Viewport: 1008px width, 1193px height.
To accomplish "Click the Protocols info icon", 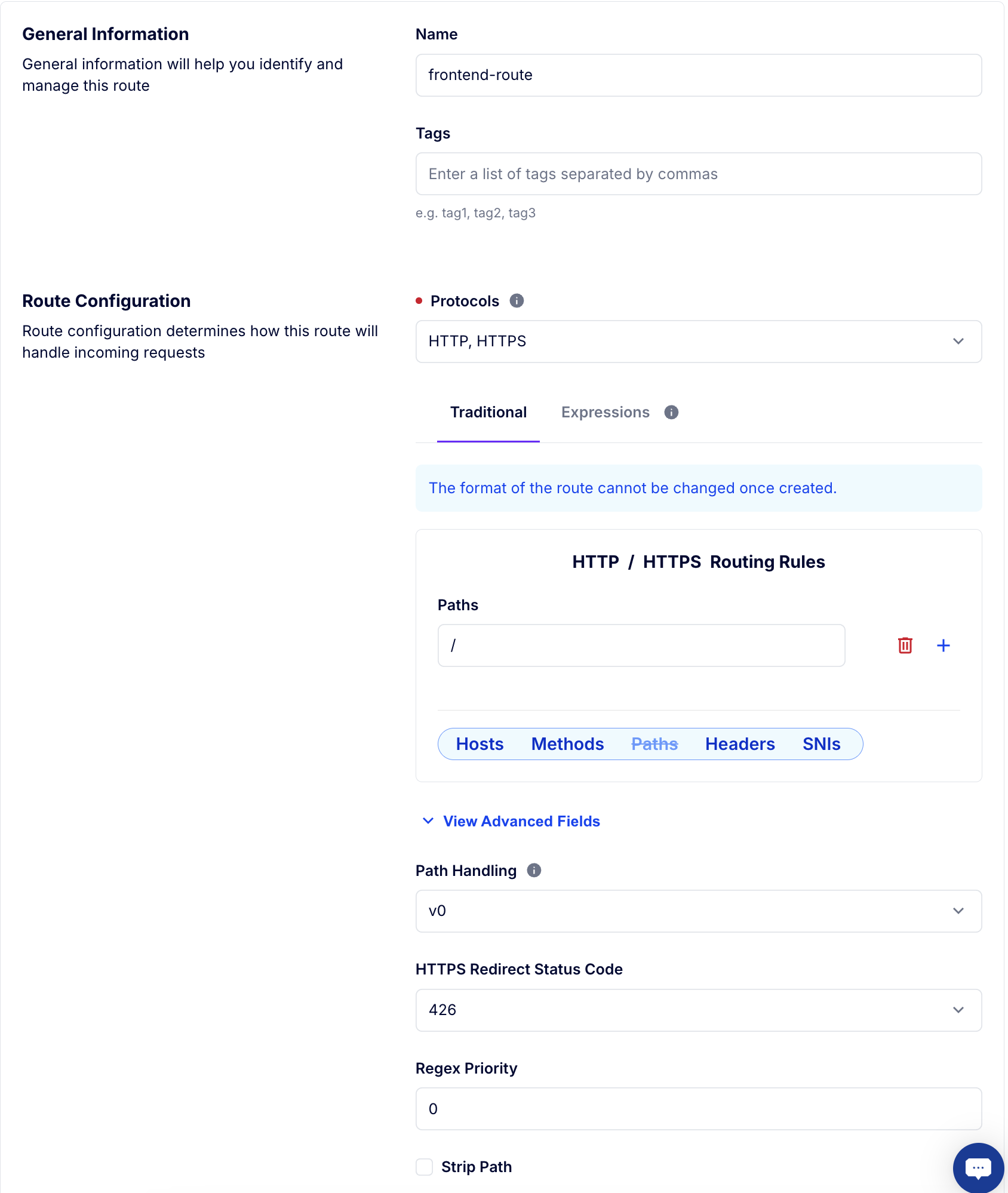I will click(517, 301).
